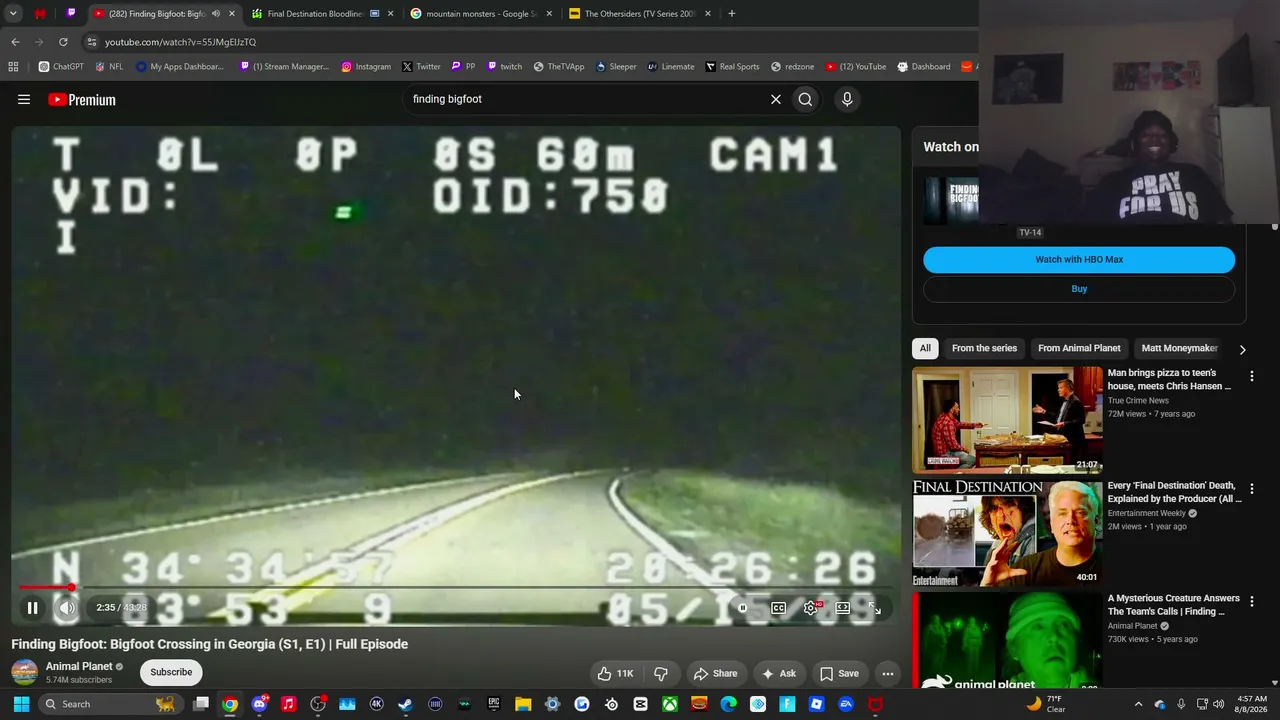The height and width of the screenshot is (720, 1280).
Task: Open Epic Games Launcher from the taskbar
Action: 494,704
